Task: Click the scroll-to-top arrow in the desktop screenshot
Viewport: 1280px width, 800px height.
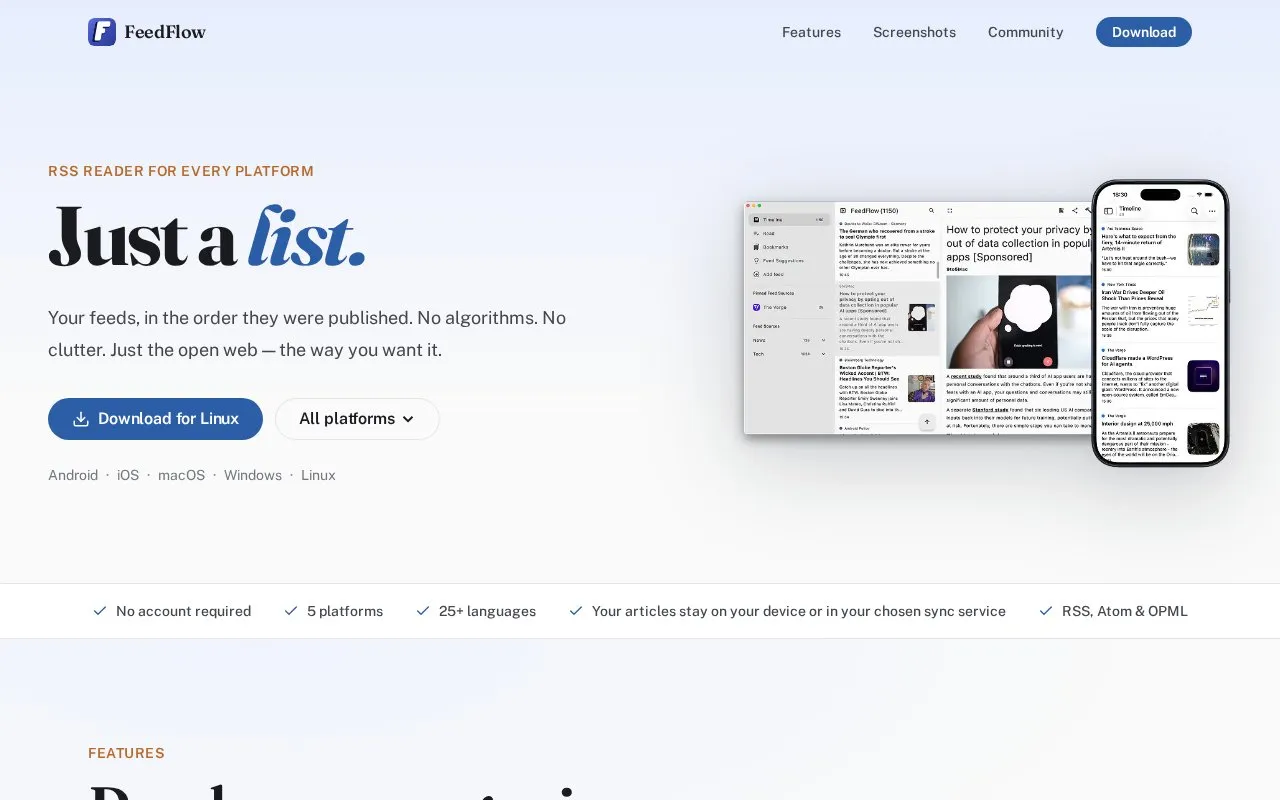Action: [927, 422]
